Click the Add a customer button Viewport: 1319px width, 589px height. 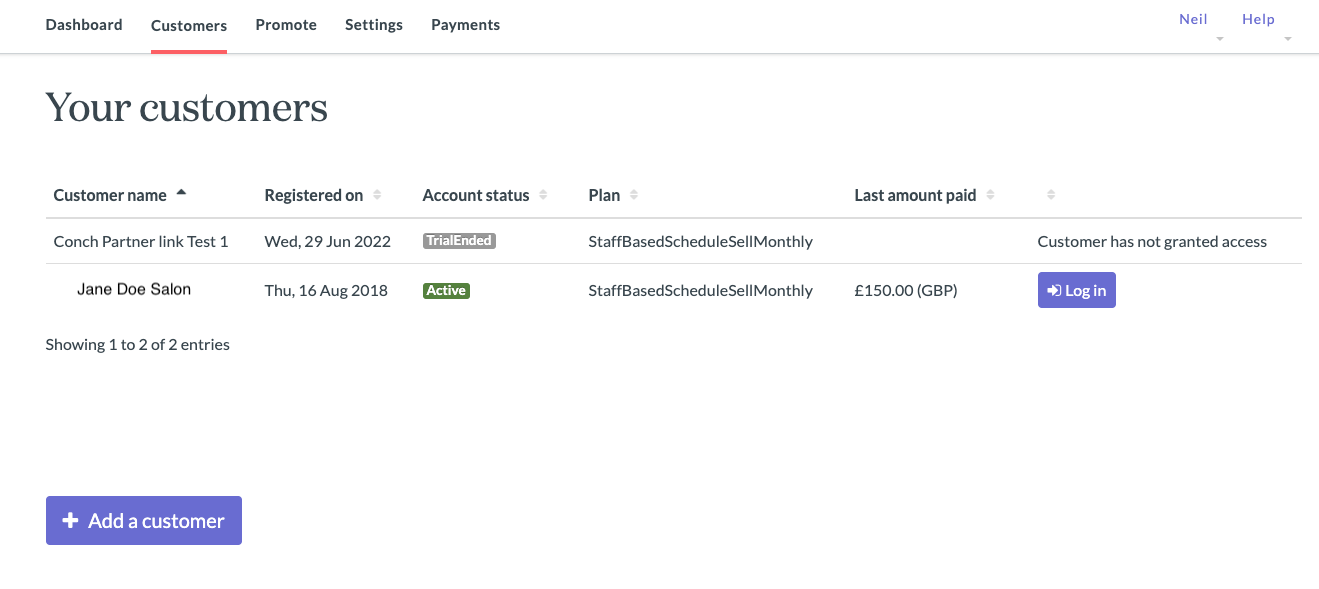coord(144,521)
